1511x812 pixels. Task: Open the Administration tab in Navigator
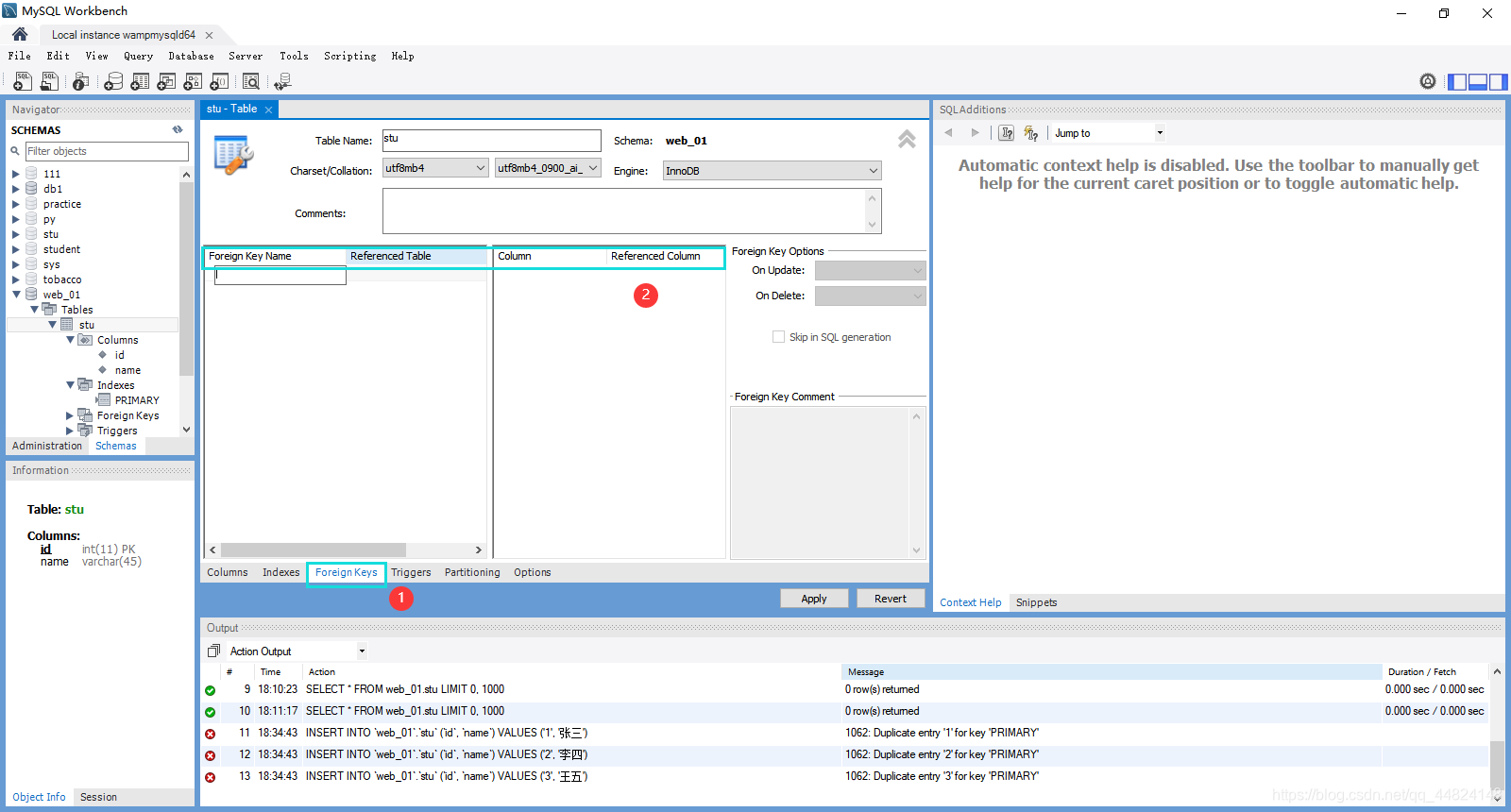click(x=47, y=446)
